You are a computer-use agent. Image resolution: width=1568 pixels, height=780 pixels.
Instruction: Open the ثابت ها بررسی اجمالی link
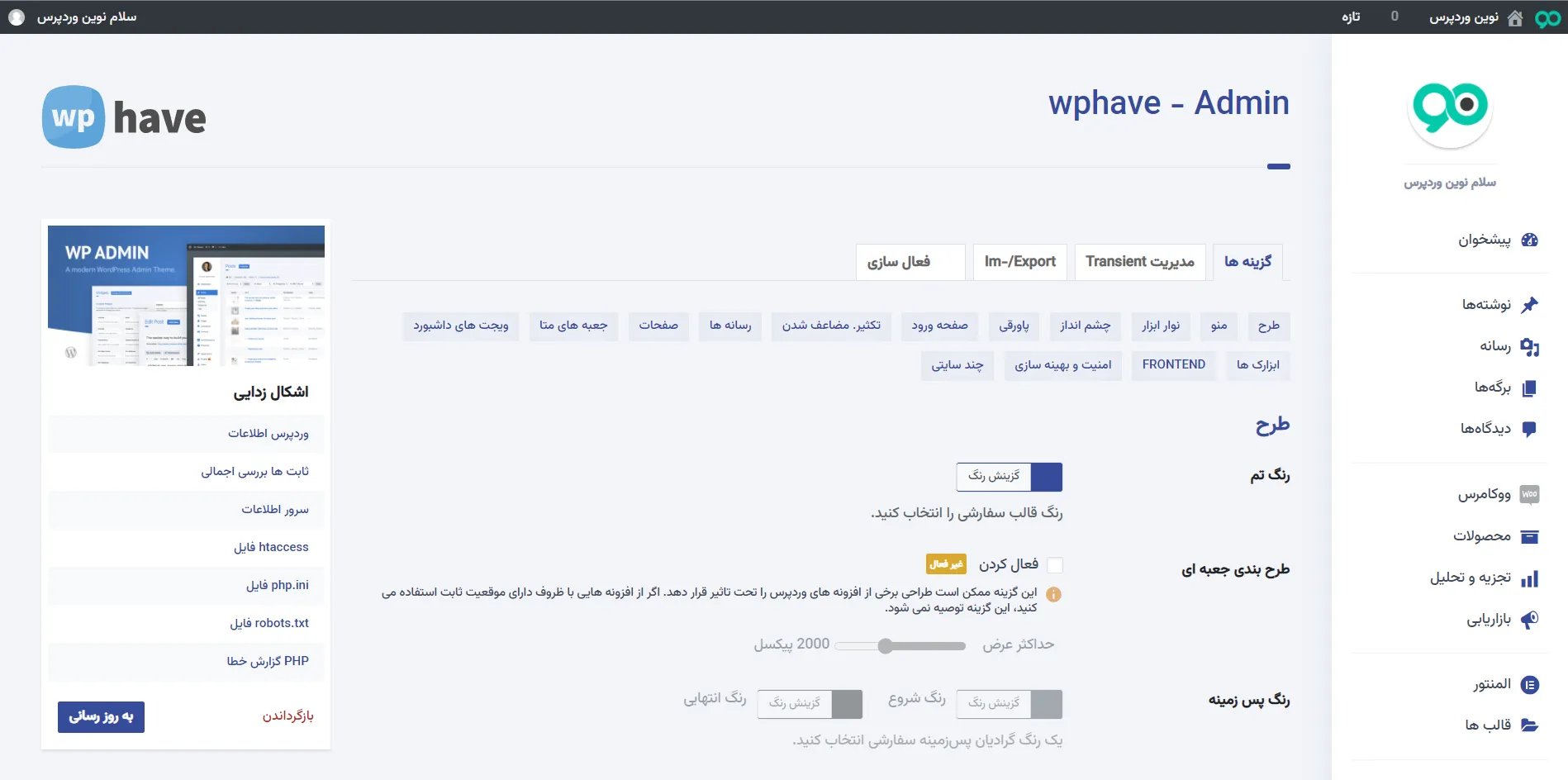(255, 472)
